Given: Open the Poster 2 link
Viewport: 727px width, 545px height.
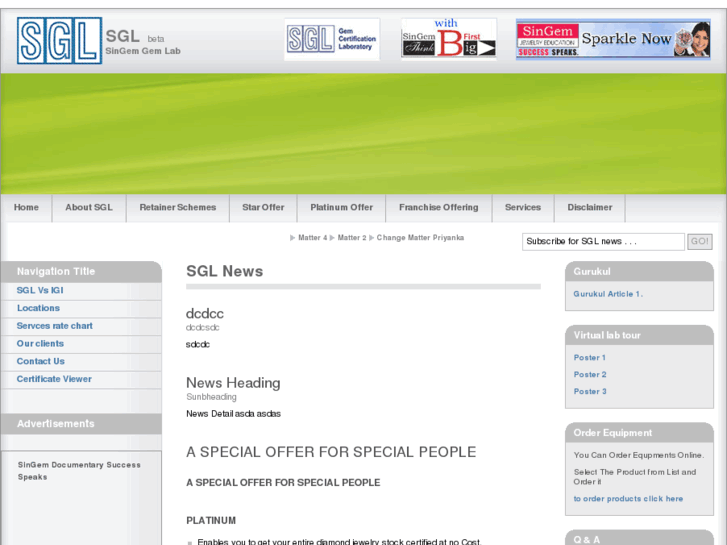Looking at the screenshot, I should pyautogui.click(x=590, y=374).
